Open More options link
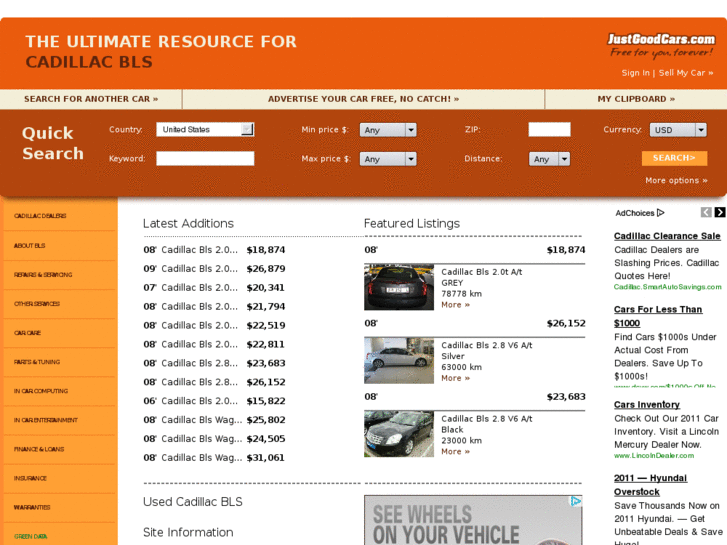The image size is (727, 545). coord(676,180)
